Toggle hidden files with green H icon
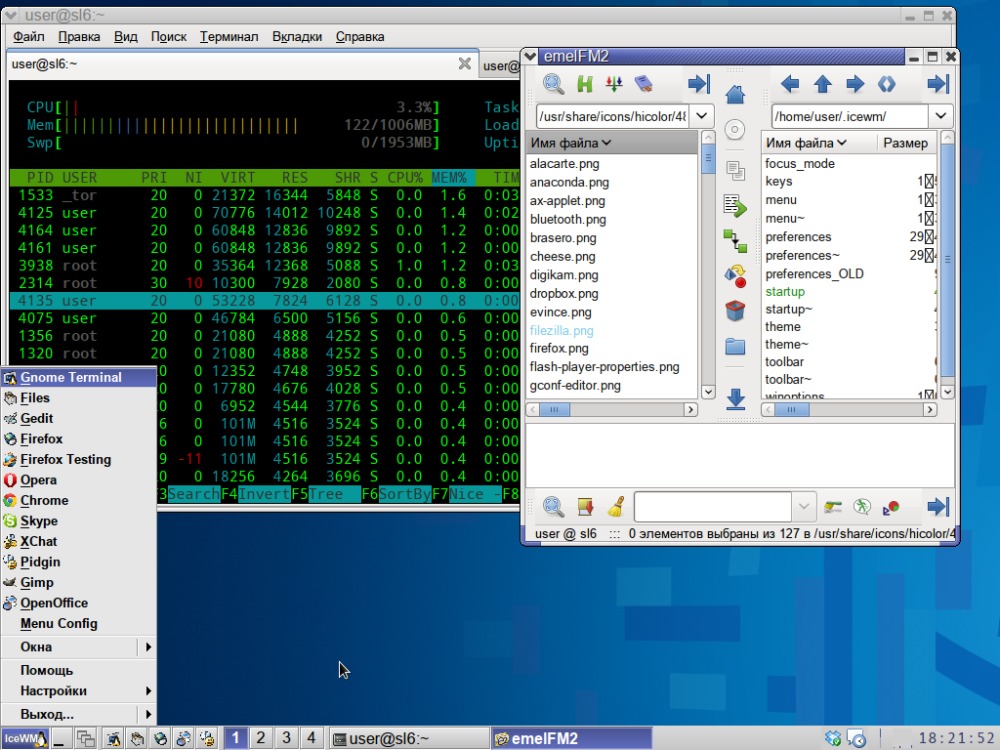 click(x=585, y=84)
